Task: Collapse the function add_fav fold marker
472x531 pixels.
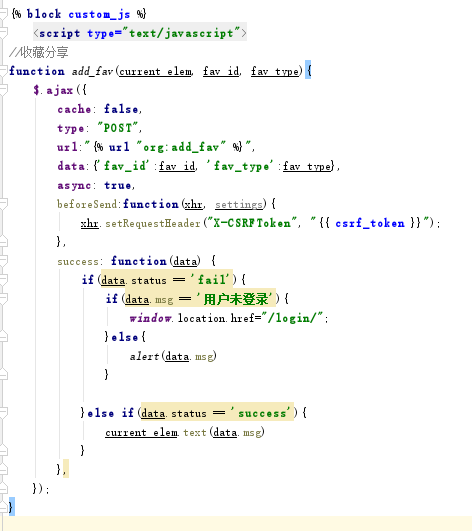Action: (x=3, y=70)
